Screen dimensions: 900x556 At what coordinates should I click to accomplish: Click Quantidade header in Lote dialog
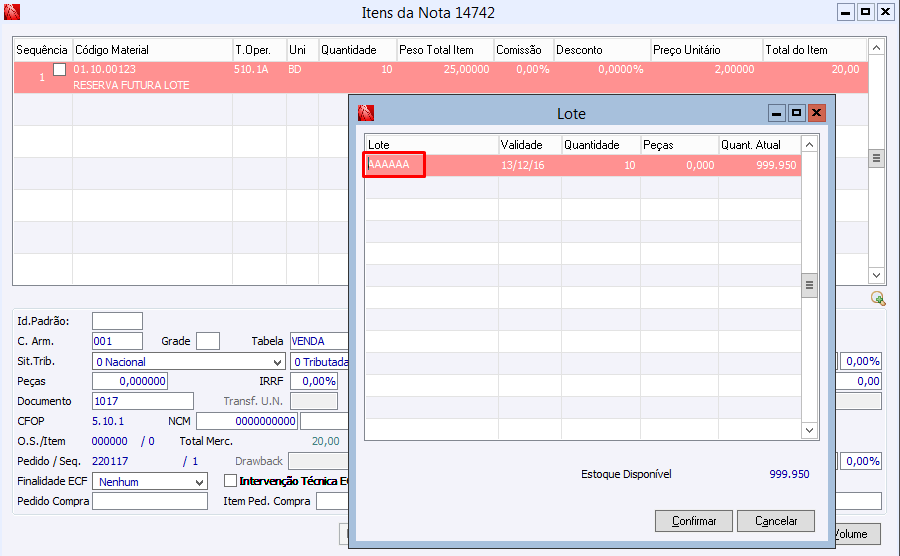601,145
